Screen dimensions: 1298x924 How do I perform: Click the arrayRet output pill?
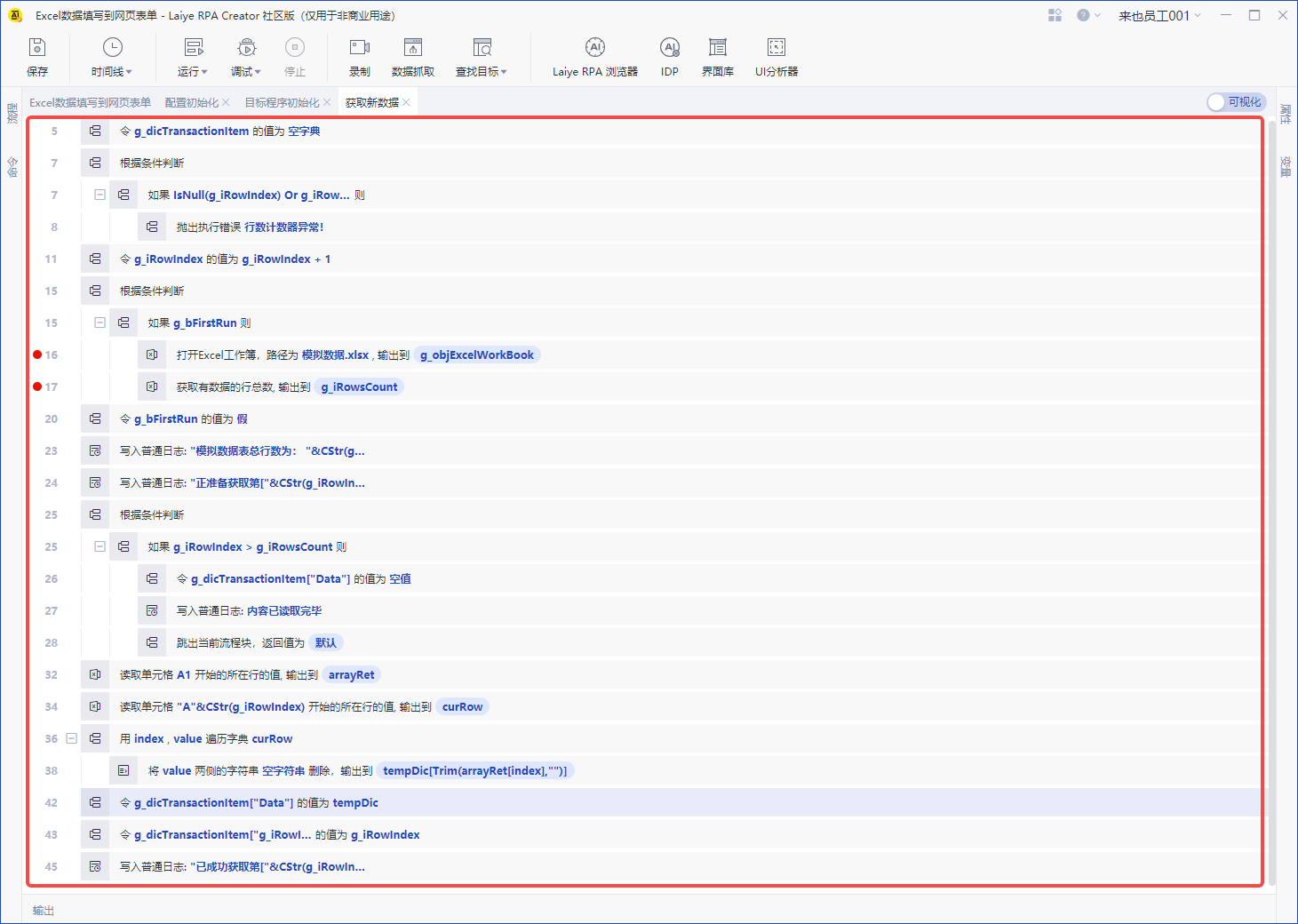352,674
